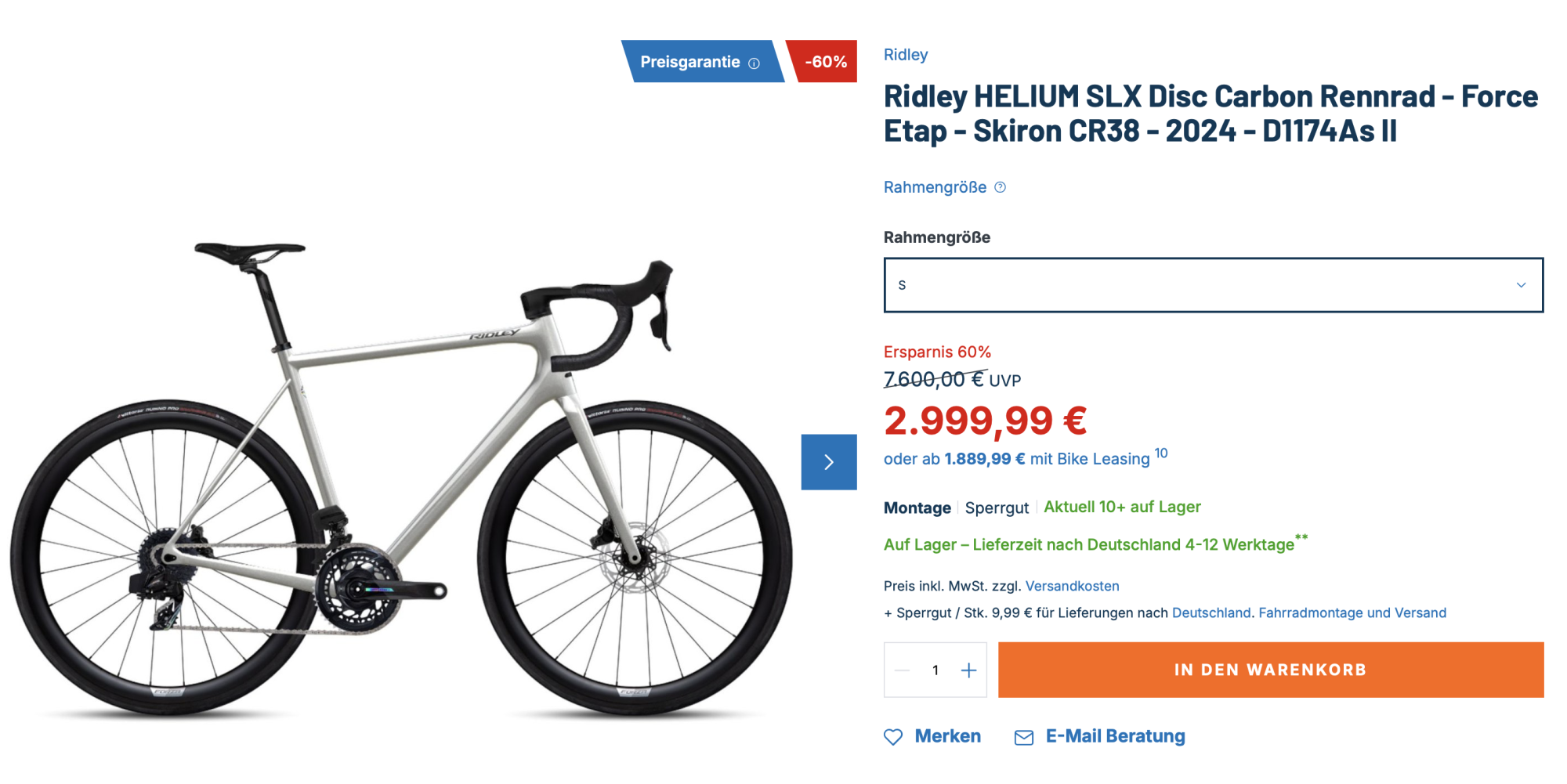Viewport: 1567px width, 784px height.
Task: Click the Merken wishlist label
Action: pyautogui.click(x=947, y=736)
